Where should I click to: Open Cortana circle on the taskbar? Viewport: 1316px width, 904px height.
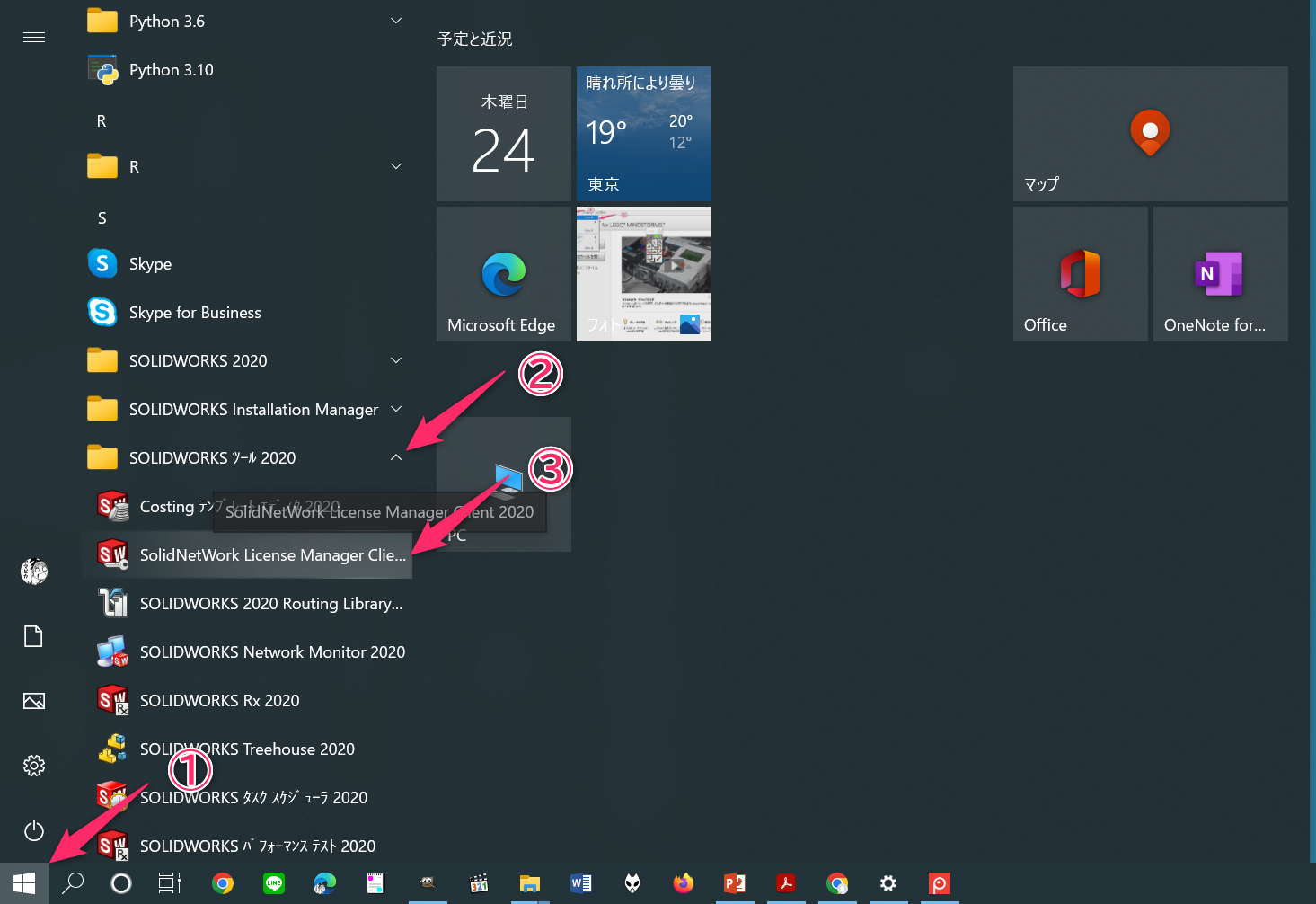[121, 883]
